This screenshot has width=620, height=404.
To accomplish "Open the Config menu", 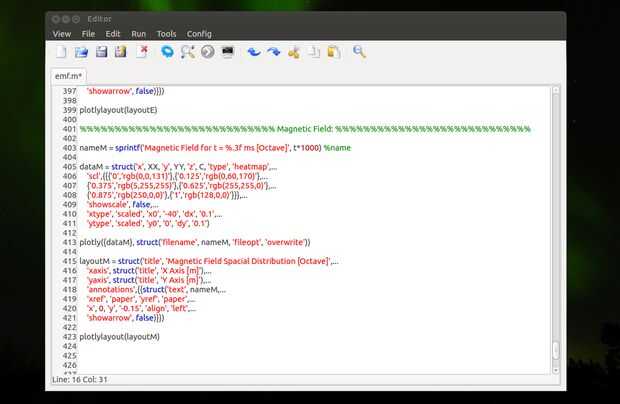I will coord(199,34).
